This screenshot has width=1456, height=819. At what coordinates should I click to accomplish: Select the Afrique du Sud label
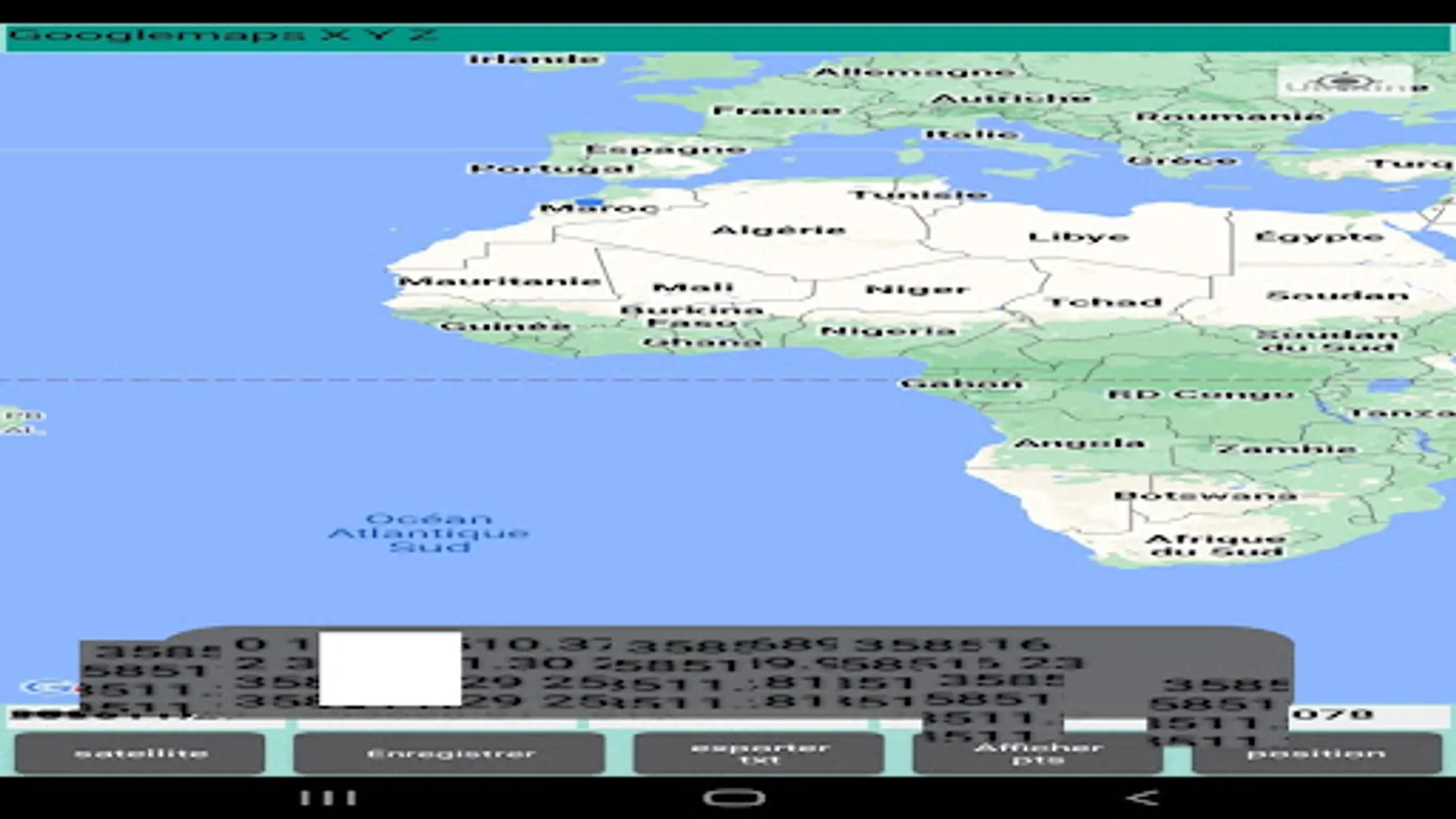tap(1215, 544)
